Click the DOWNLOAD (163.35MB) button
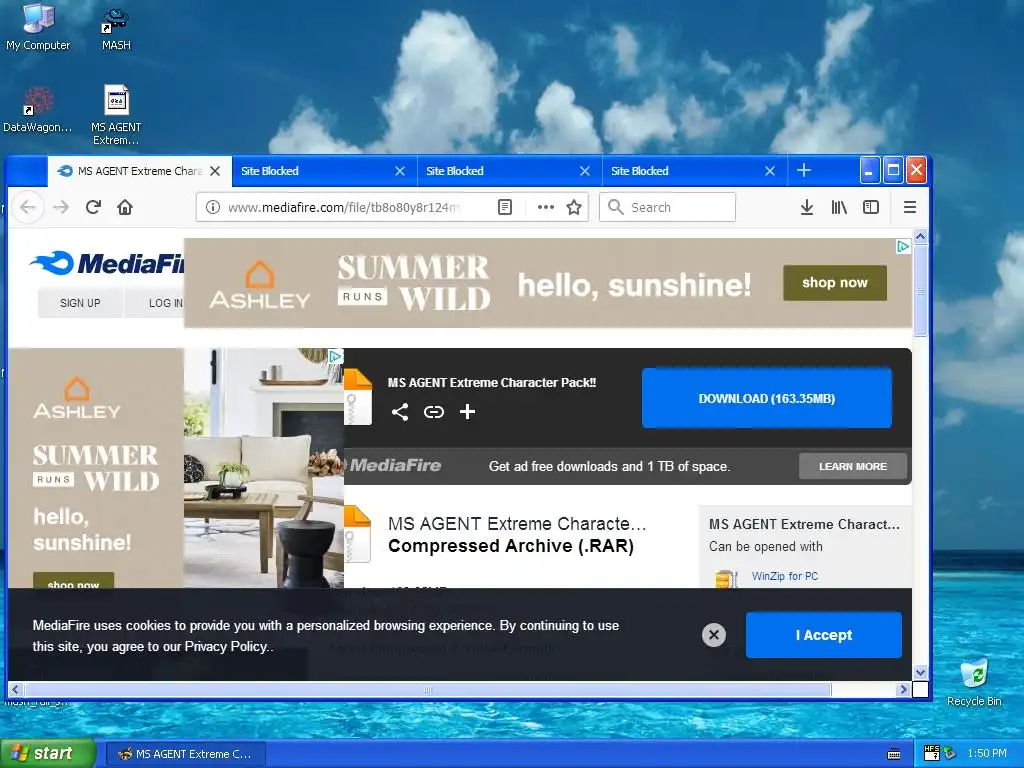The image size is (1024, 768). click(767, 398)
